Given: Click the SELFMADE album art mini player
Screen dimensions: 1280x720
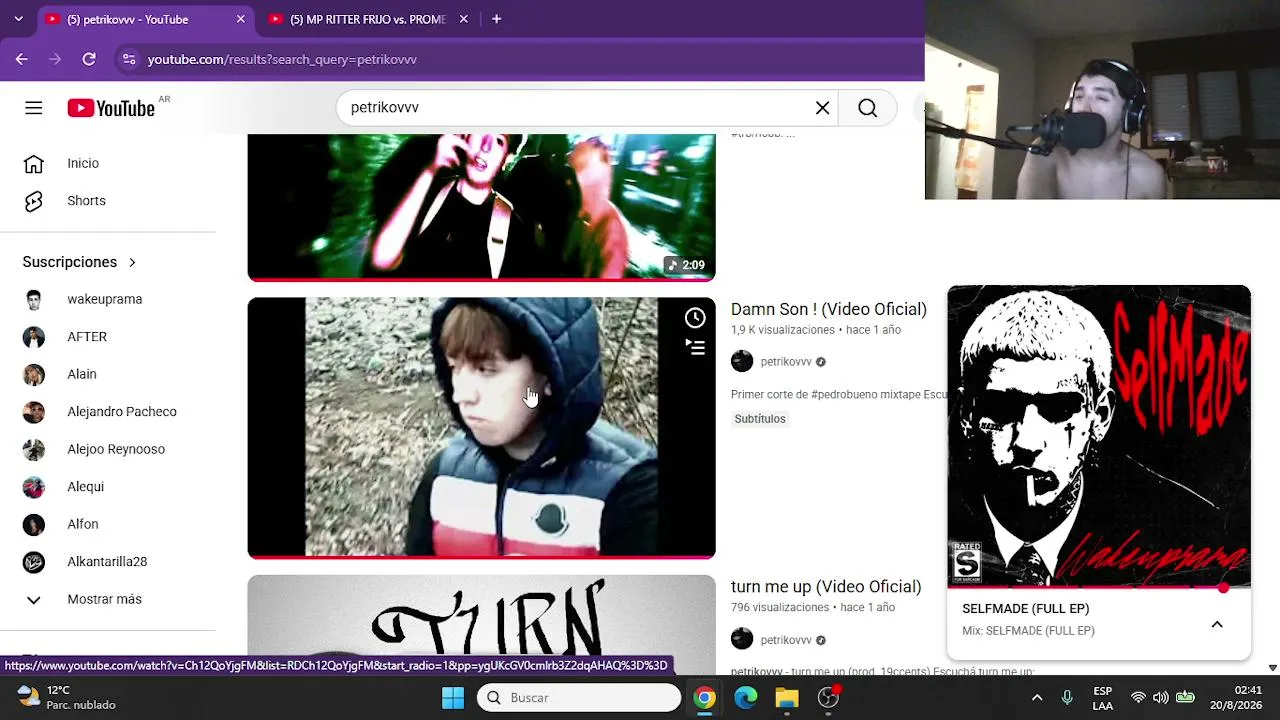Looking at the screenshot, I should pos(1099,436).
